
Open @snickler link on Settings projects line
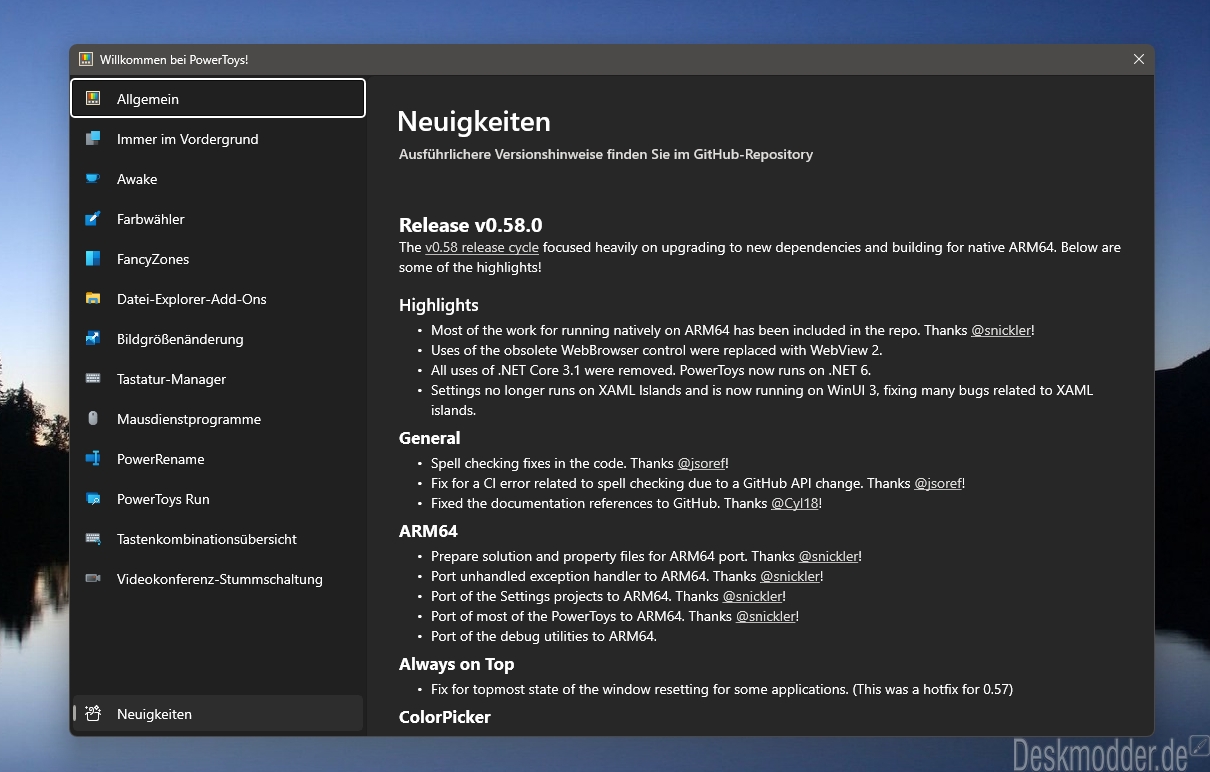pos(753,596)
